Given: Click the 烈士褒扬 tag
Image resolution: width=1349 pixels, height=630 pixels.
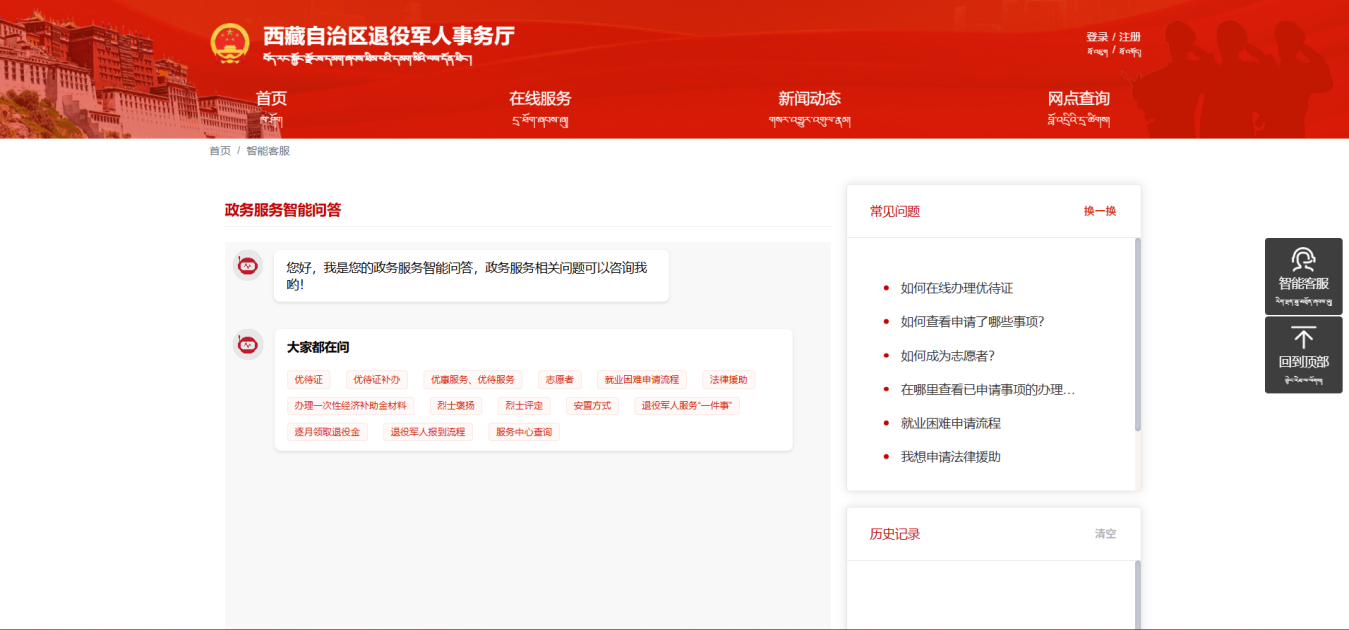Looking at the screenshot, I should (x=456, y=406).
